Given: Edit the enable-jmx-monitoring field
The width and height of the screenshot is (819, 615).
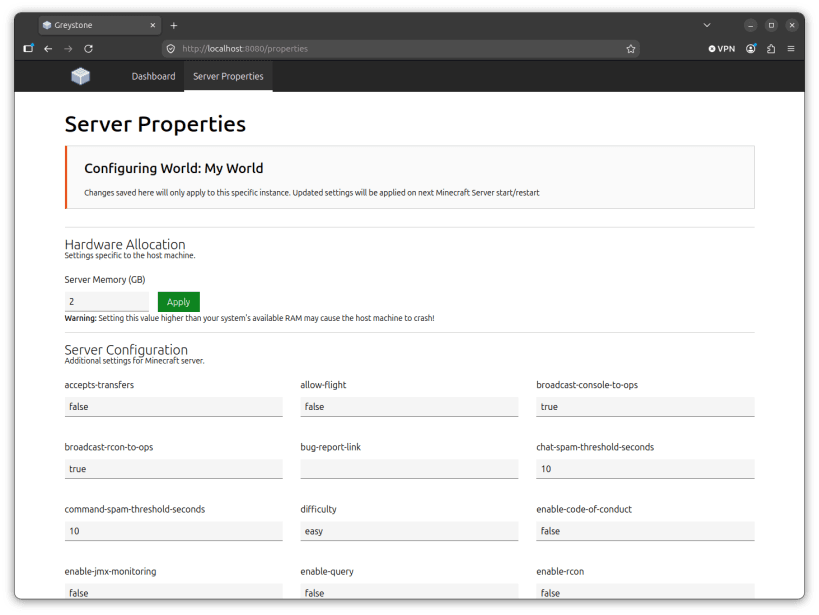Looking at the screenshot, I should [173, 591].
